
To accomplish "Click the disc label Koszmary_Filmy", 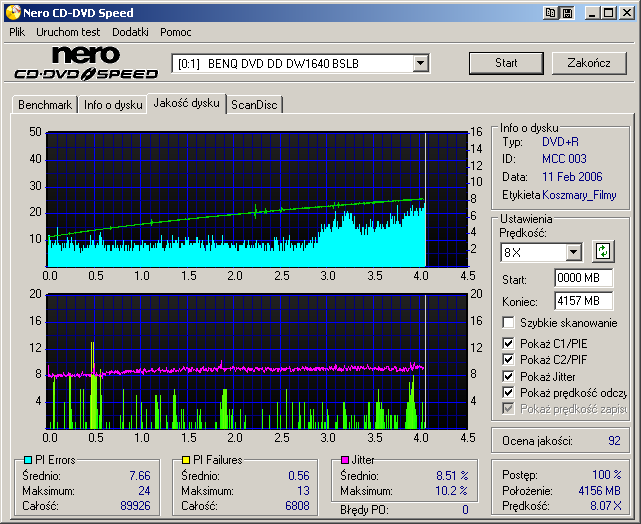I will (579, 195).
